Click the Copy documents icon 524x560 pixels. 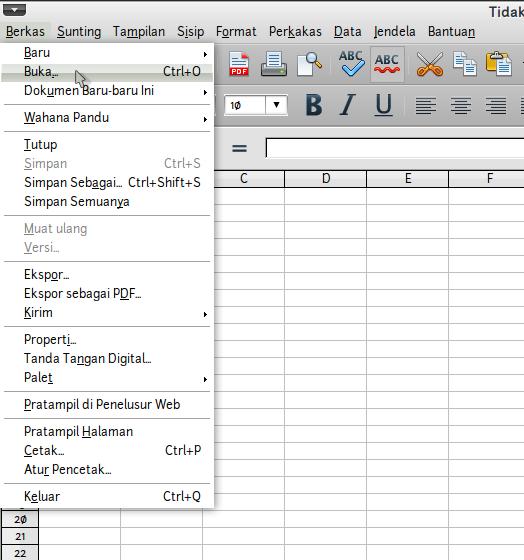tap(464, 64)
